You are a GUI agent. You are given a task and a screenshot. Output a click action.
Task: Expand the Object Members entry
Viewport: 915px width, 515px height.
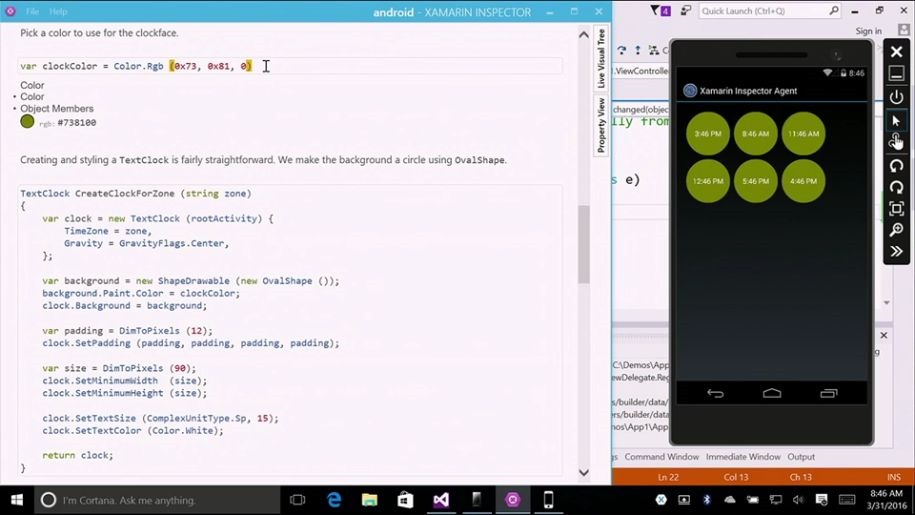click(57, 108)
